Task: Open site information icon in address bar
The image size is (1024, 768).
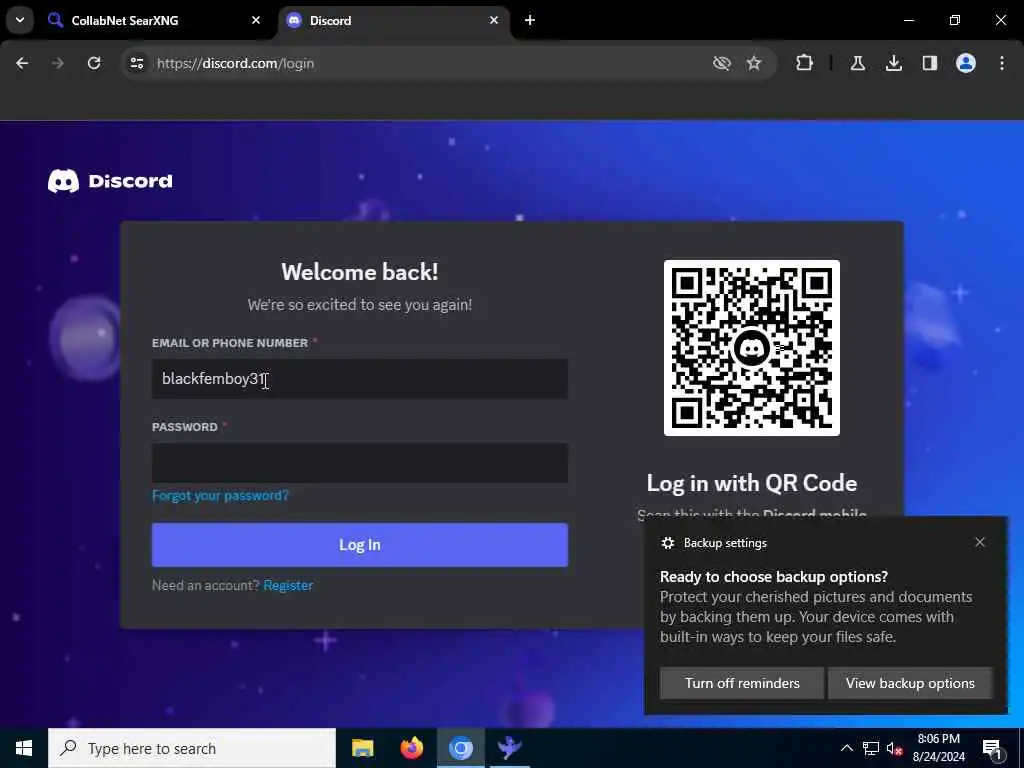Action: 136,63
